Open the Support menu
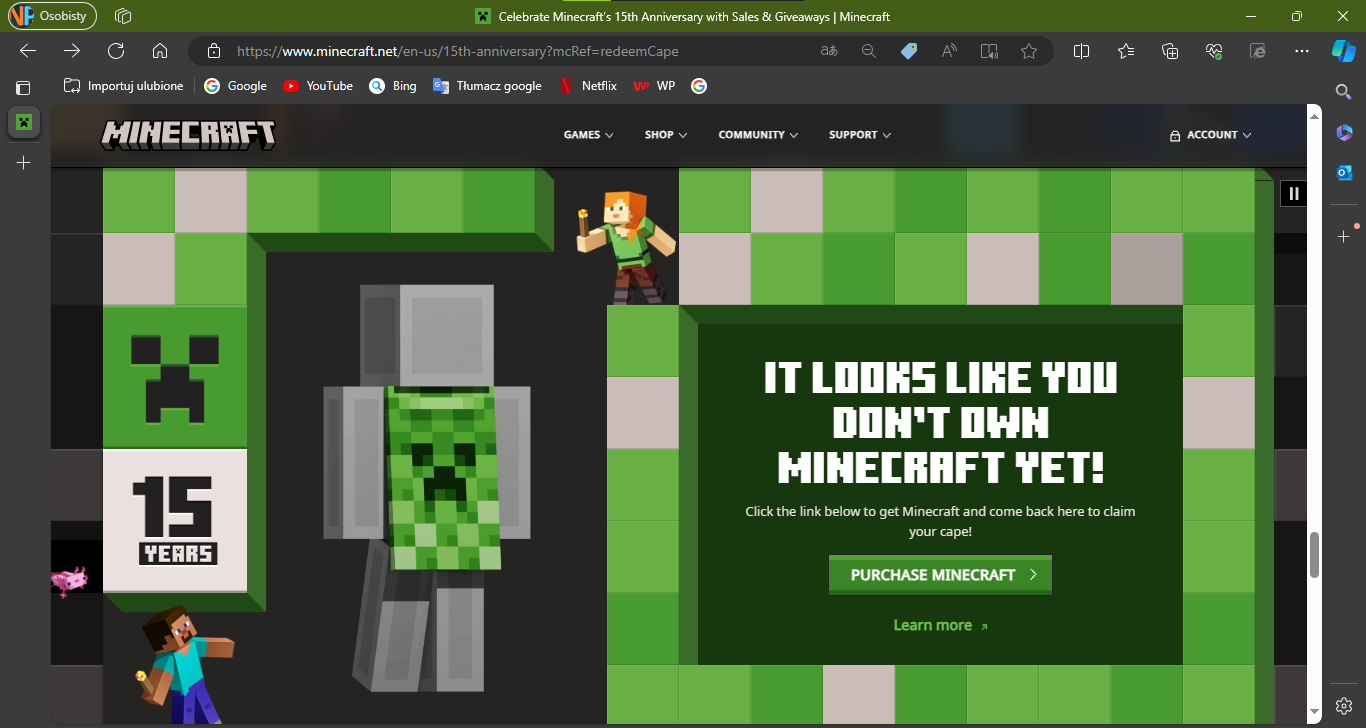1366x728 pixels. pyautogui.click(x=859, y=135)
